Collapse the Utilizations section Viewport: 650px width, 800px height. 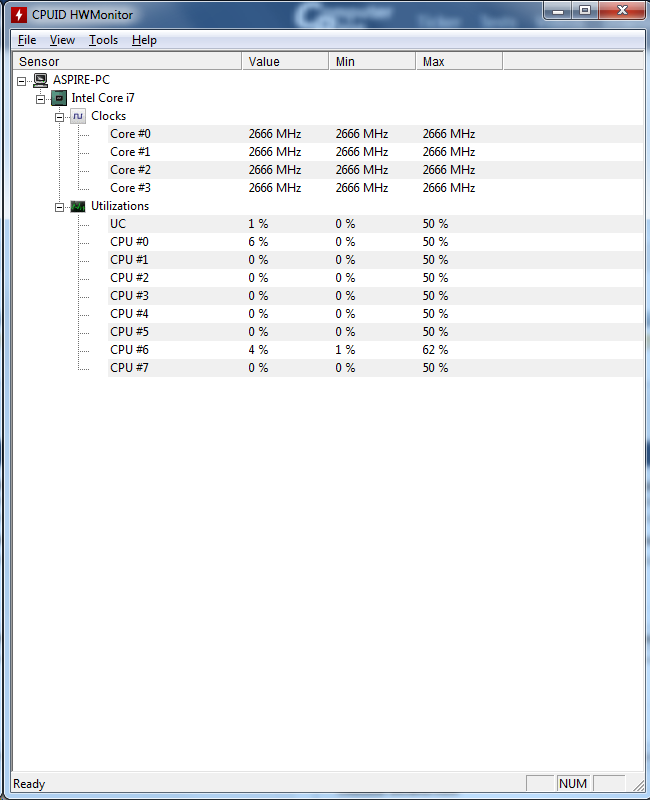(59, 207)
